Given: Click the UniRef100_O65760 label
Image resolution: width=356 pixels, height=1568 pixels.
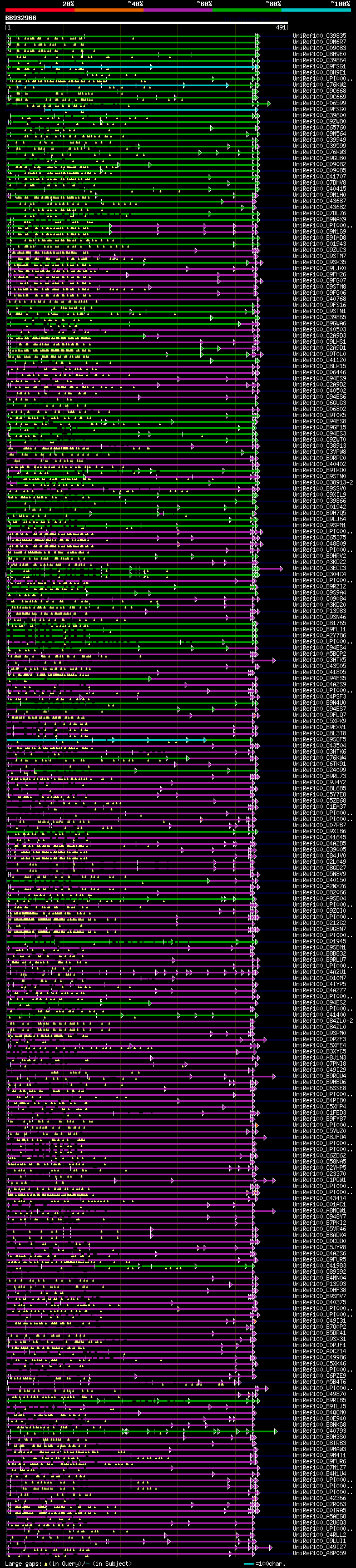Looking at the screenshot, I should point(319,128).
